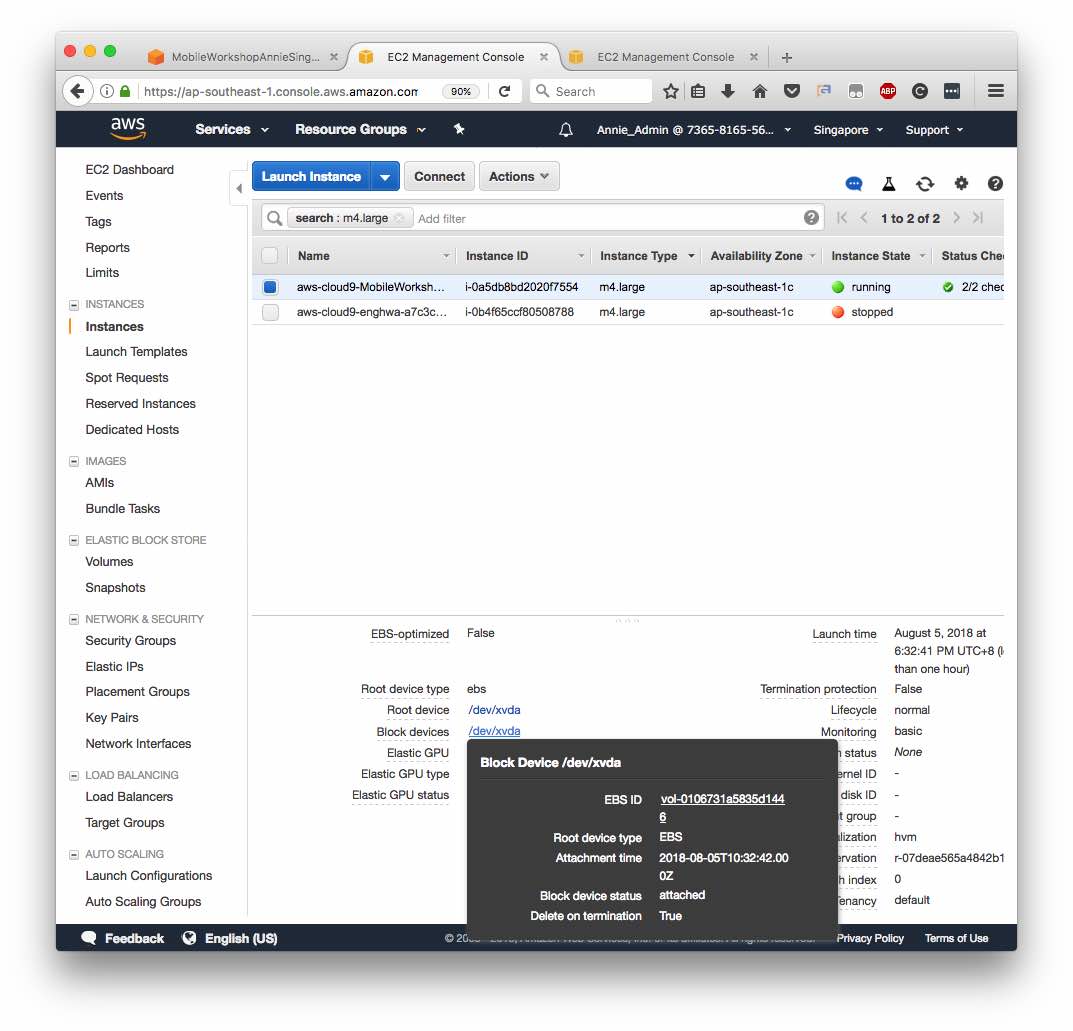
Task: Open the browser hamburger menu
Action: tap(996, 91)
